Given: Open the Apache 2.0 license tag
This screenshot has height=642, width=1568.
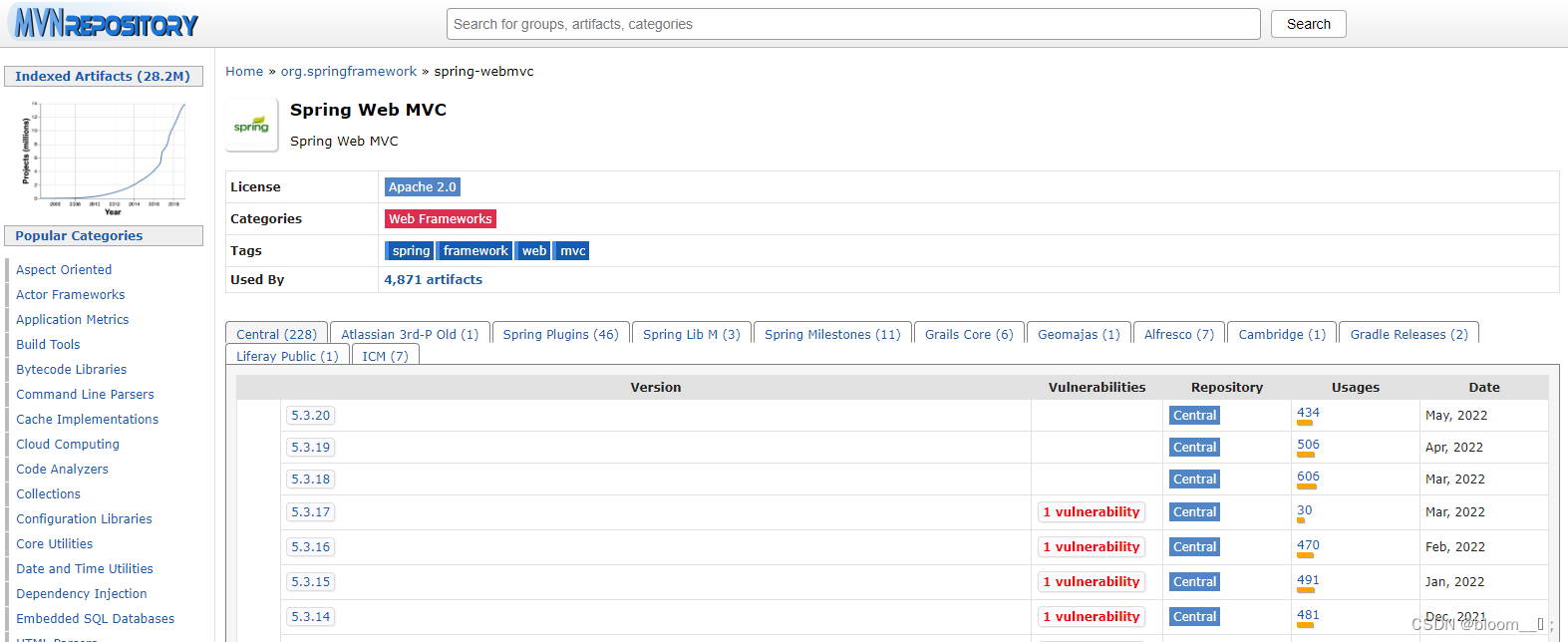Looking at the screenshot, I should pos(423,186).
